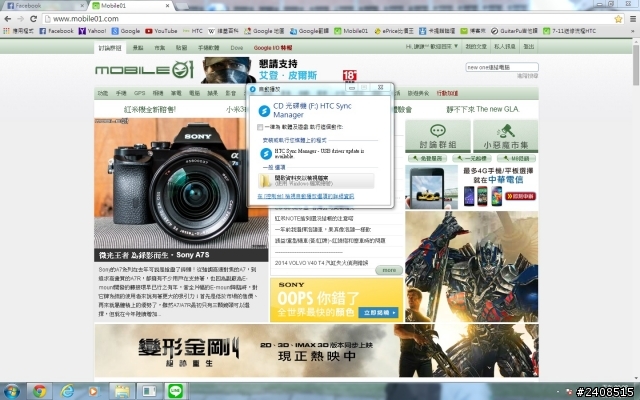Open the 行動加值 red menu item

click(447, 93)
